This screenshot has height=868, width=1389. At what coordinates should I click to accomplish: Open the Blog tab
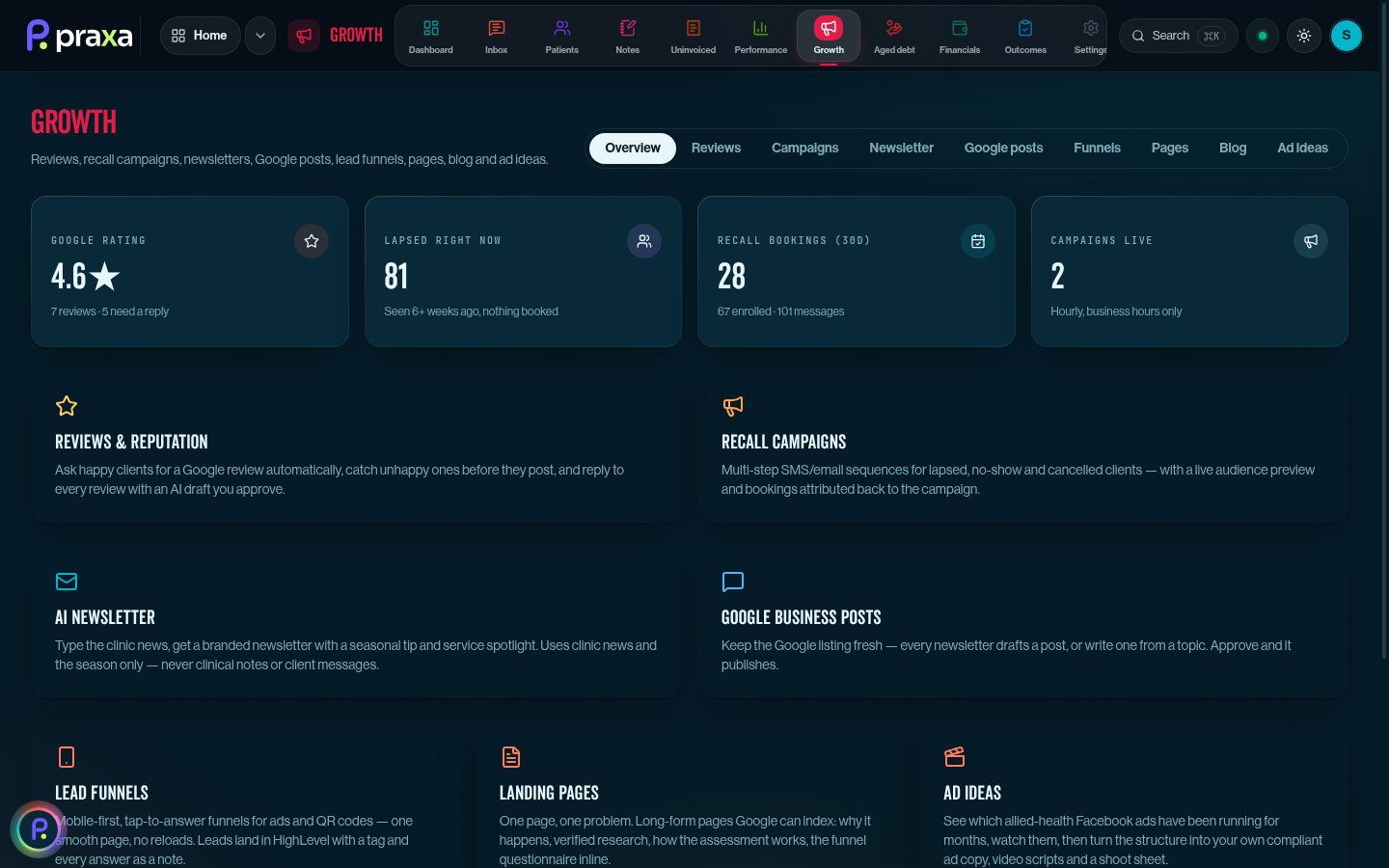(x=1233, y=149)
